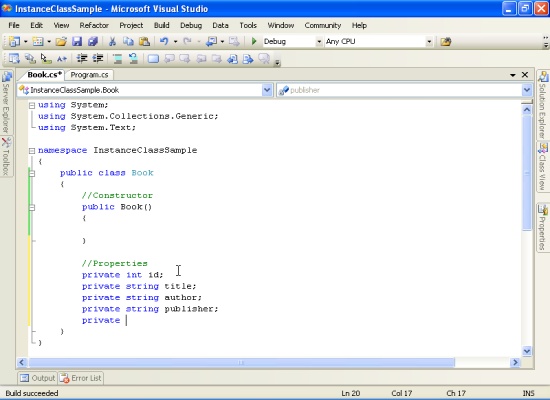Click the Undo arrow icon
Viewport: 550px width, 400px height.
[164, 41]
